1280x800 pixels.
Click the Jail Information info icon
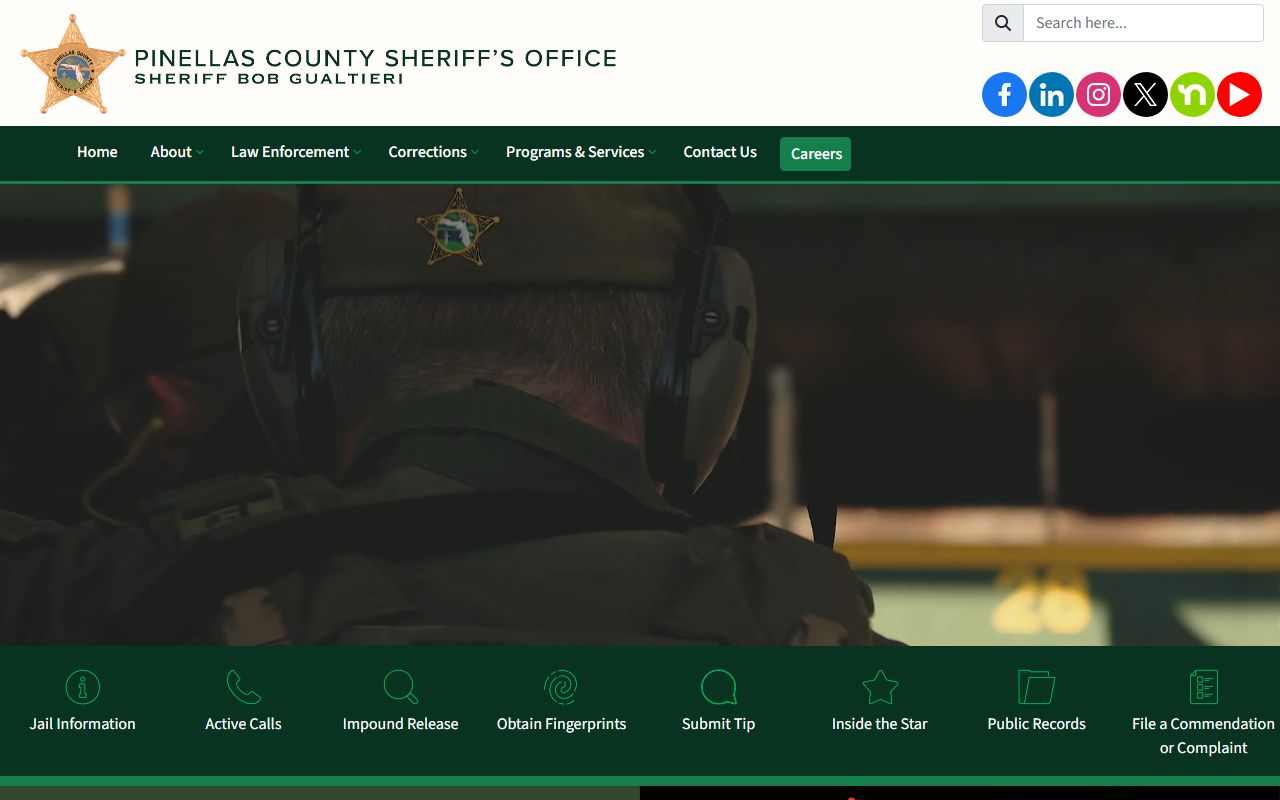pos(83,687)
